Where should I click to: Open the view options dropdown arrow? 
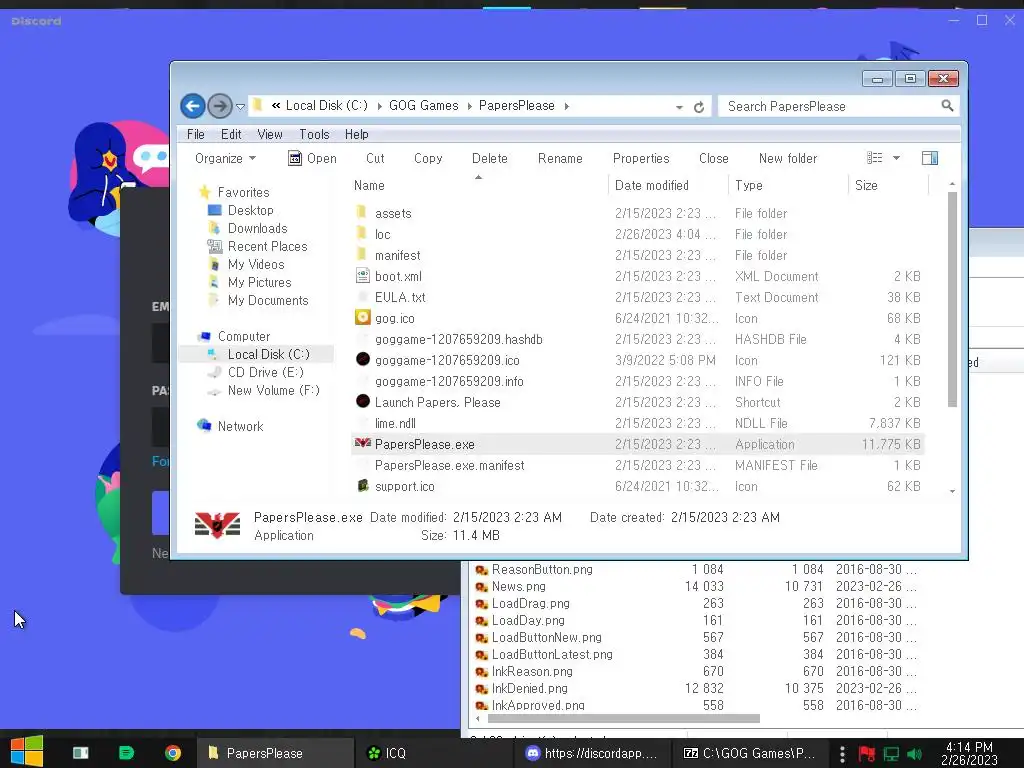click(896, 158)
